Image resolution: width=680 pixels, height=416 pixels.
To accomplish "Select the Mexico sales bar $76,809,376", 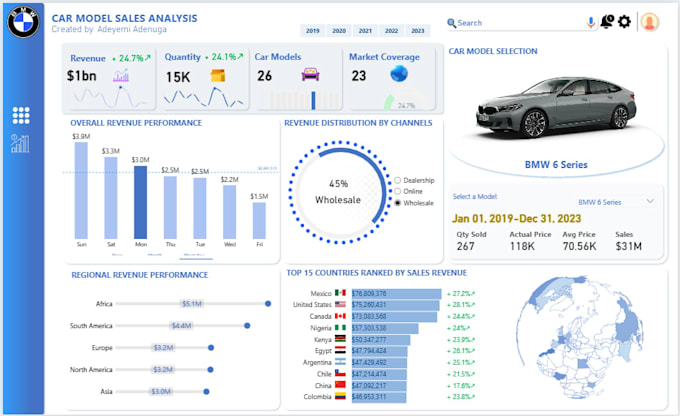I will [x=396, y=293].
